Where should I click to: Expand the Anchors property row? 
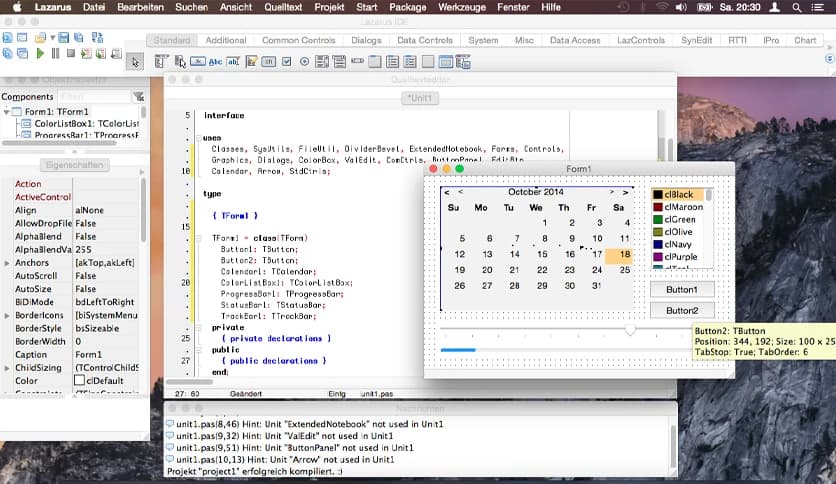click(7, 262)
